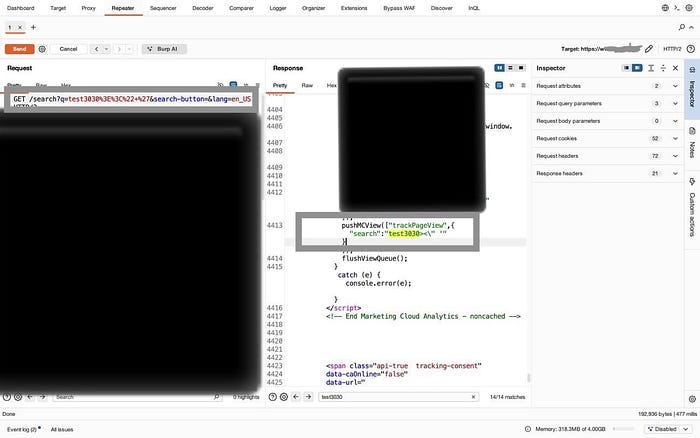
Task: Switch to the Target tab
Action: tap(58, 8)
